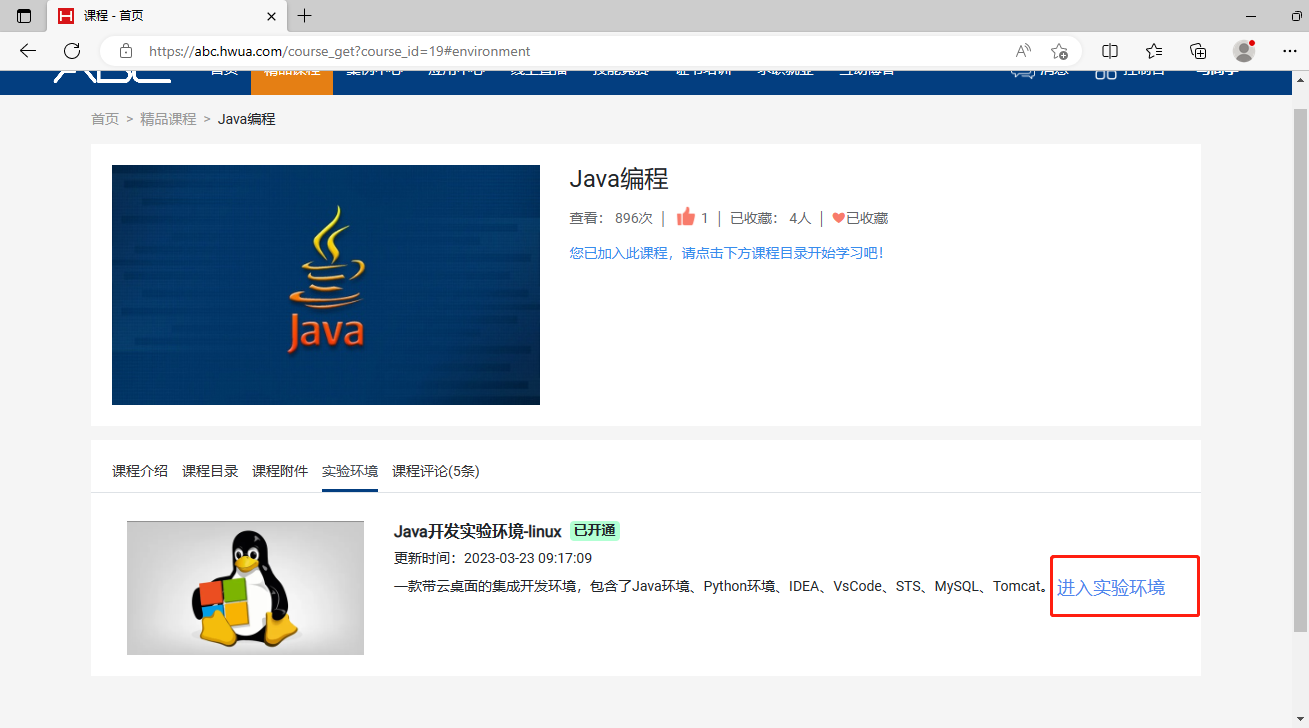This screenshot has height=728, width=1309.
Task: Click the read aloud icon
Action: click(1023, 51)
